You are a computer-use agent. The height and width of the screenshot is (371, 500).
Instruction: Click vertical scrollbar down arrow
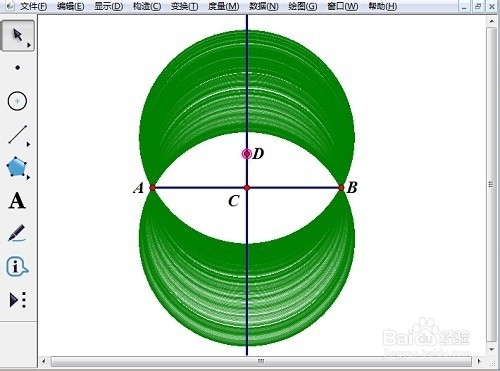pos(491,350)
